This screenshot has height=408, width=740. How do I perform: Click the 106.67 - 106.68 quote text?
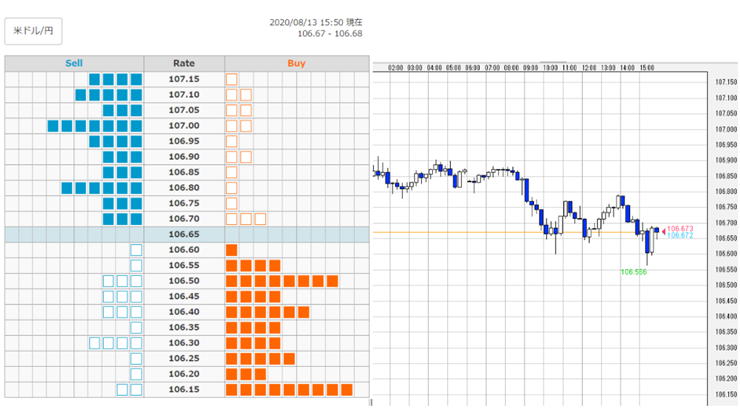[x=330, y=33]
